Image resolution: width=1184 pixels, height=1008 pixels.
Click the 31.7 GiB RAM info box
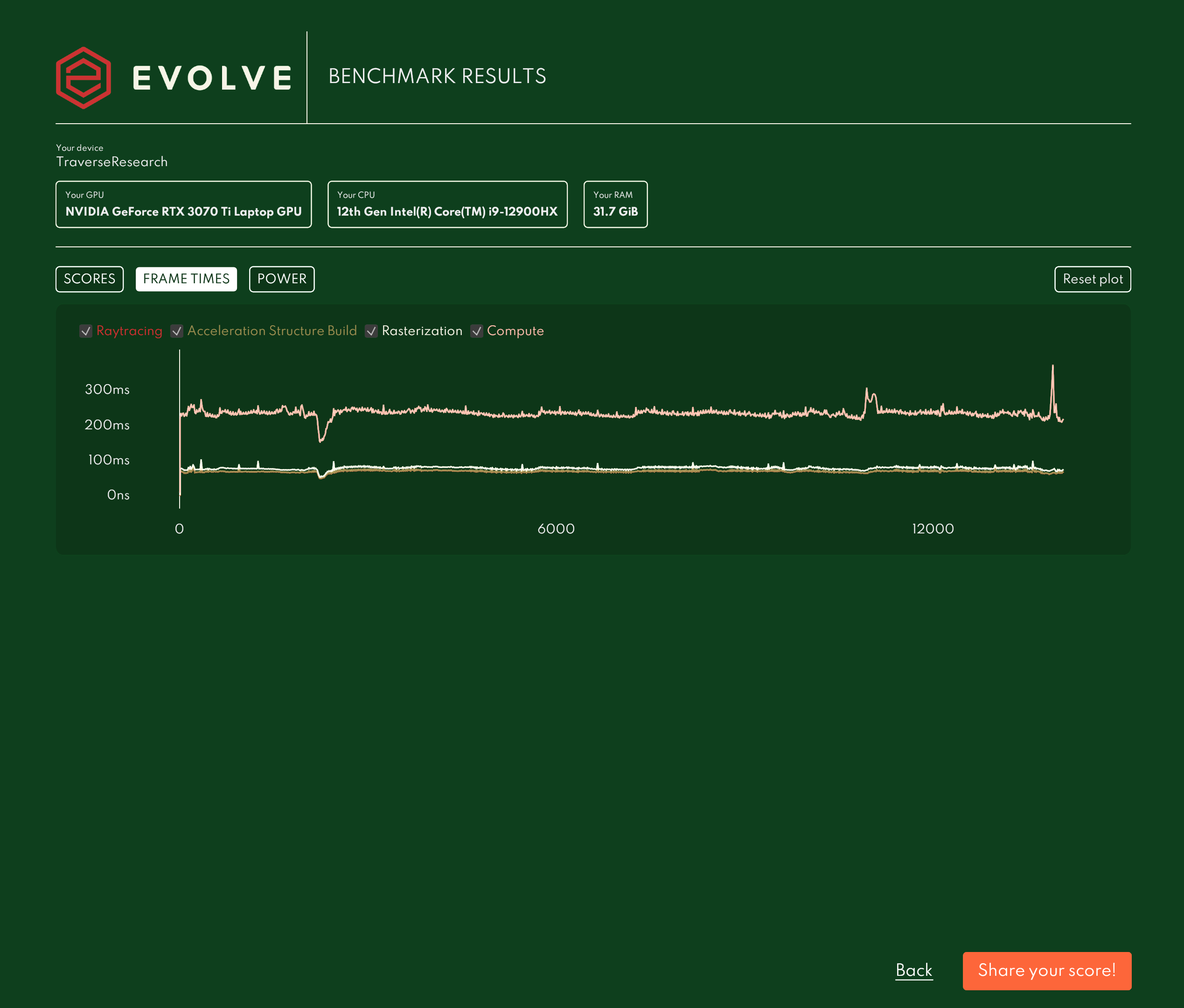point(615,204)
